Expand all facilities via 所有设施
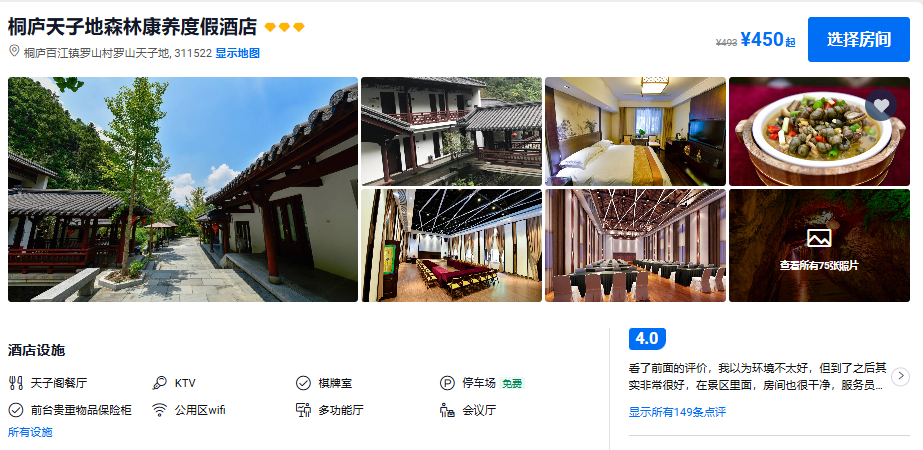Screen dimensions: 923x450 [30, 432]
